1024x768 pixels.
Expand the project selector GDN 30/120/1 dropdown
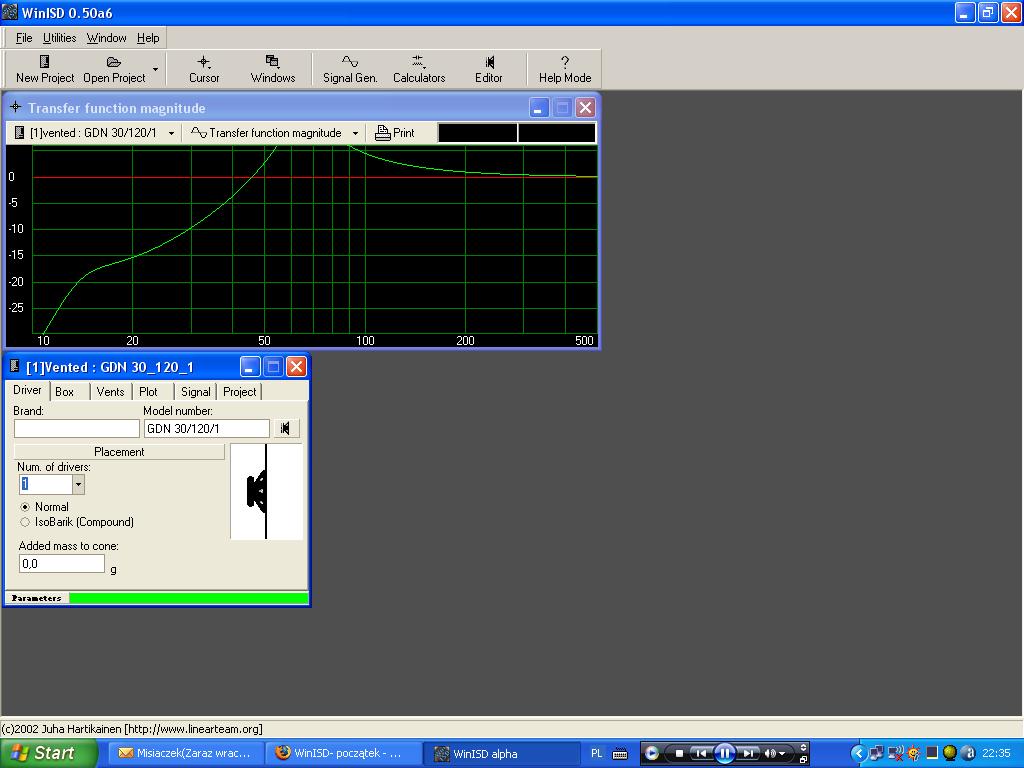tap(171, 133)
